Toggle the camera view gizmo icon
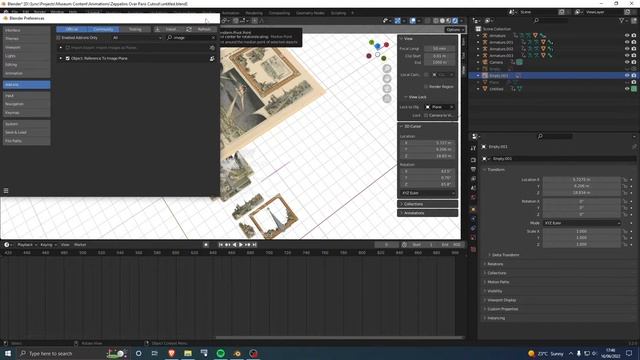Viewport: 640px width, 360px height. pyautogui.click(x=387, y=89)
